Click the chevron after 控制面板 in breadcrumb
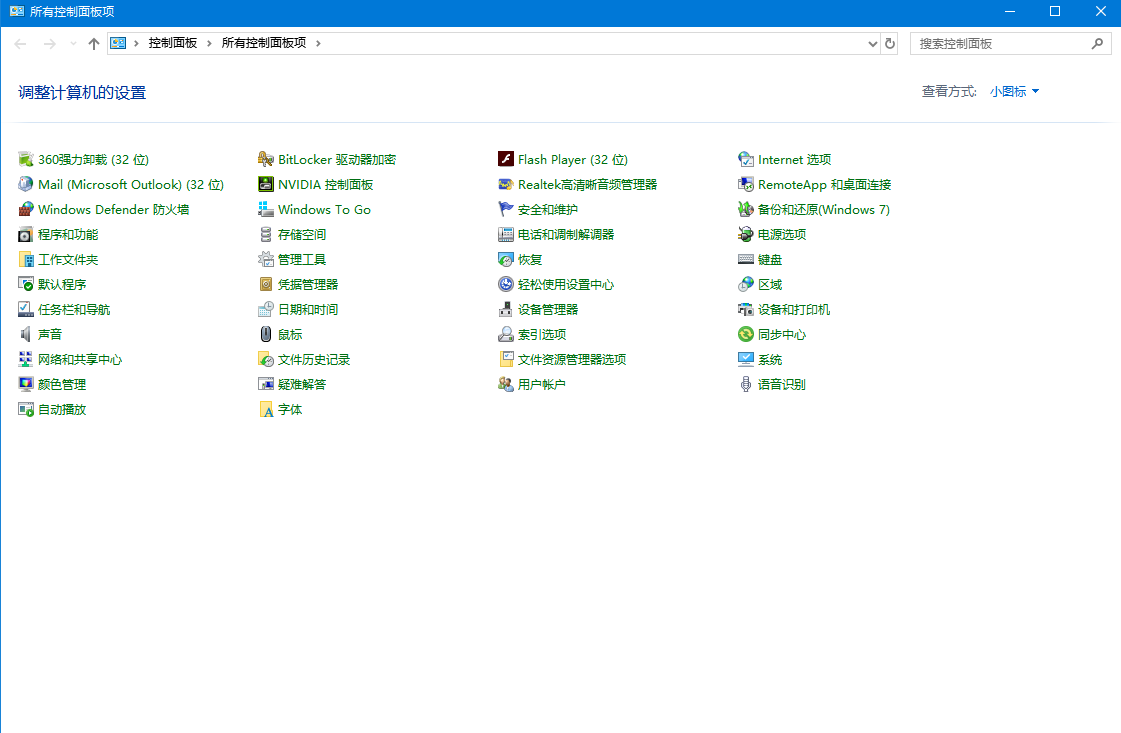The image size is (1121, 733). click(x=209, y=43)
